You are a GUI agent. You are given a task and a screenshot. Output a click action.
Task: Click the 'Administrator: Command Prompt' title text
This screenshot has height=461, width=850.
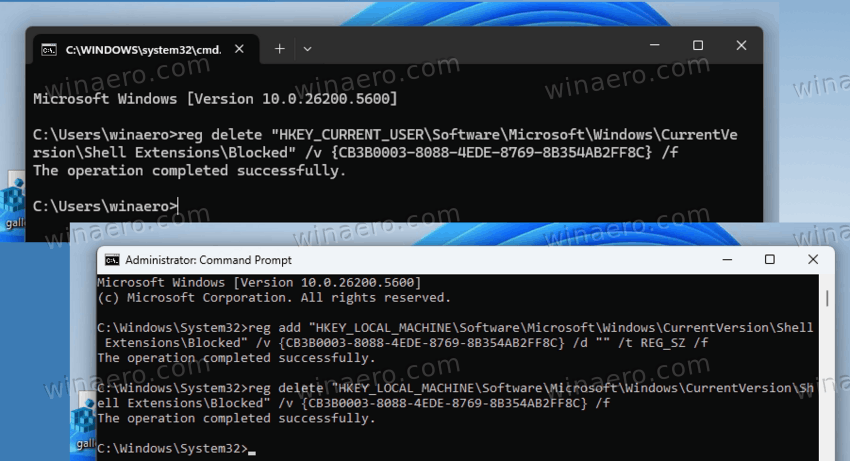pos(208,260)
